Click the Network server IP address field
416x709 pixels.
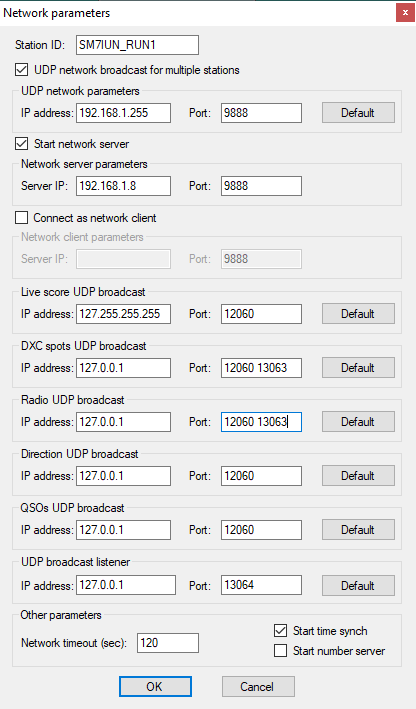(x=123, y=186)
